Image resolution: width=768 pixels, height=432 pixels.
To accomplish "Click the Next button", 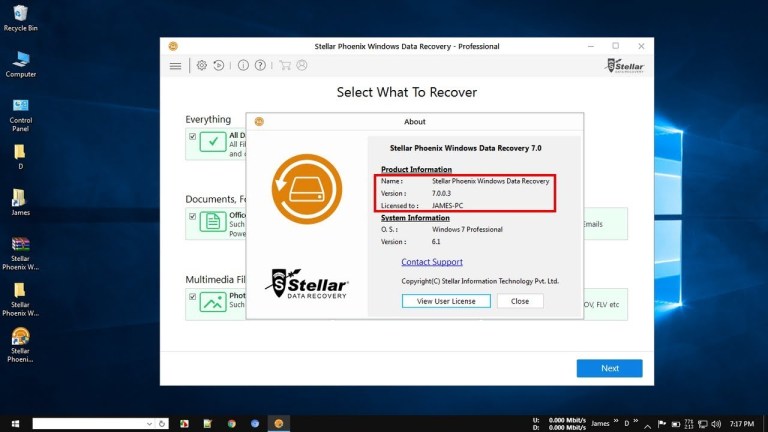I will tap(609, 368).
